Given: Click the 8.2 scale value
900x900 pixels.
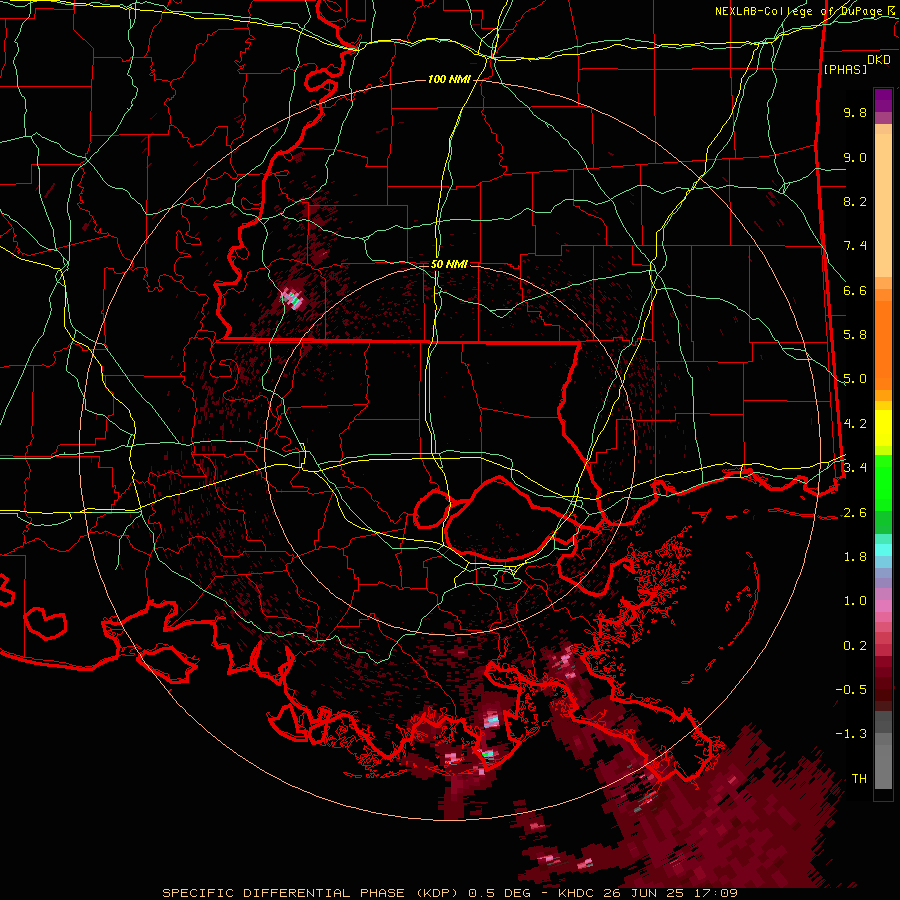Looking at the screenshot, I should click(855, 201).
